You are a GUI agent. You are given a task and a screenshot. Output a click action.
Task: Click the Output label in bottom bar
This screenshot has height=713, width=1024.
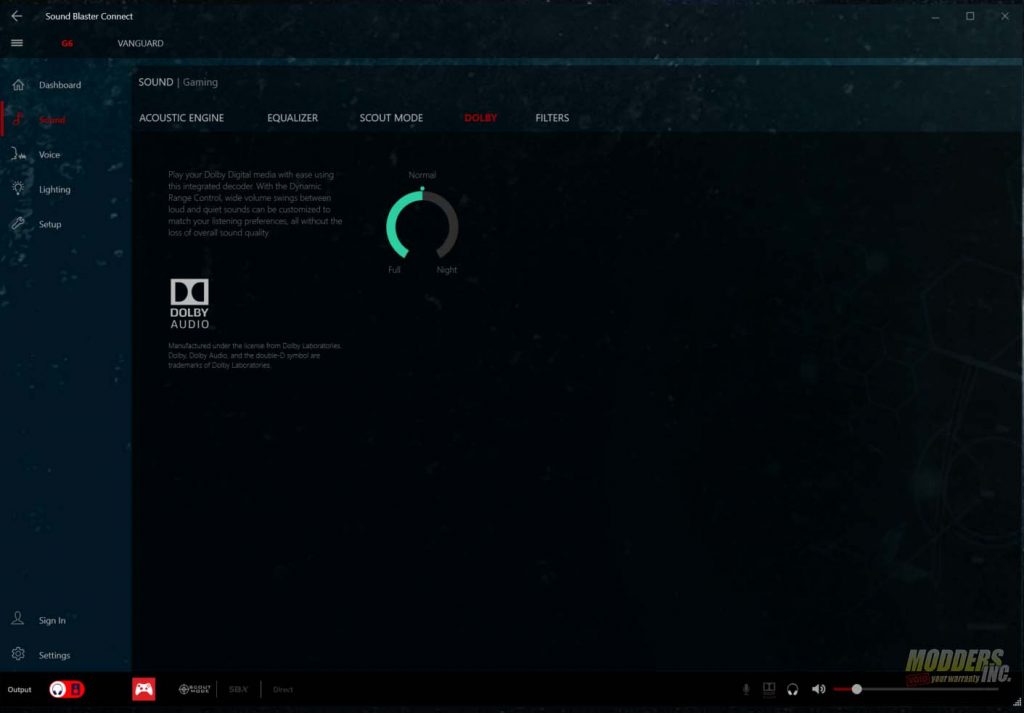tap(20, 689)
